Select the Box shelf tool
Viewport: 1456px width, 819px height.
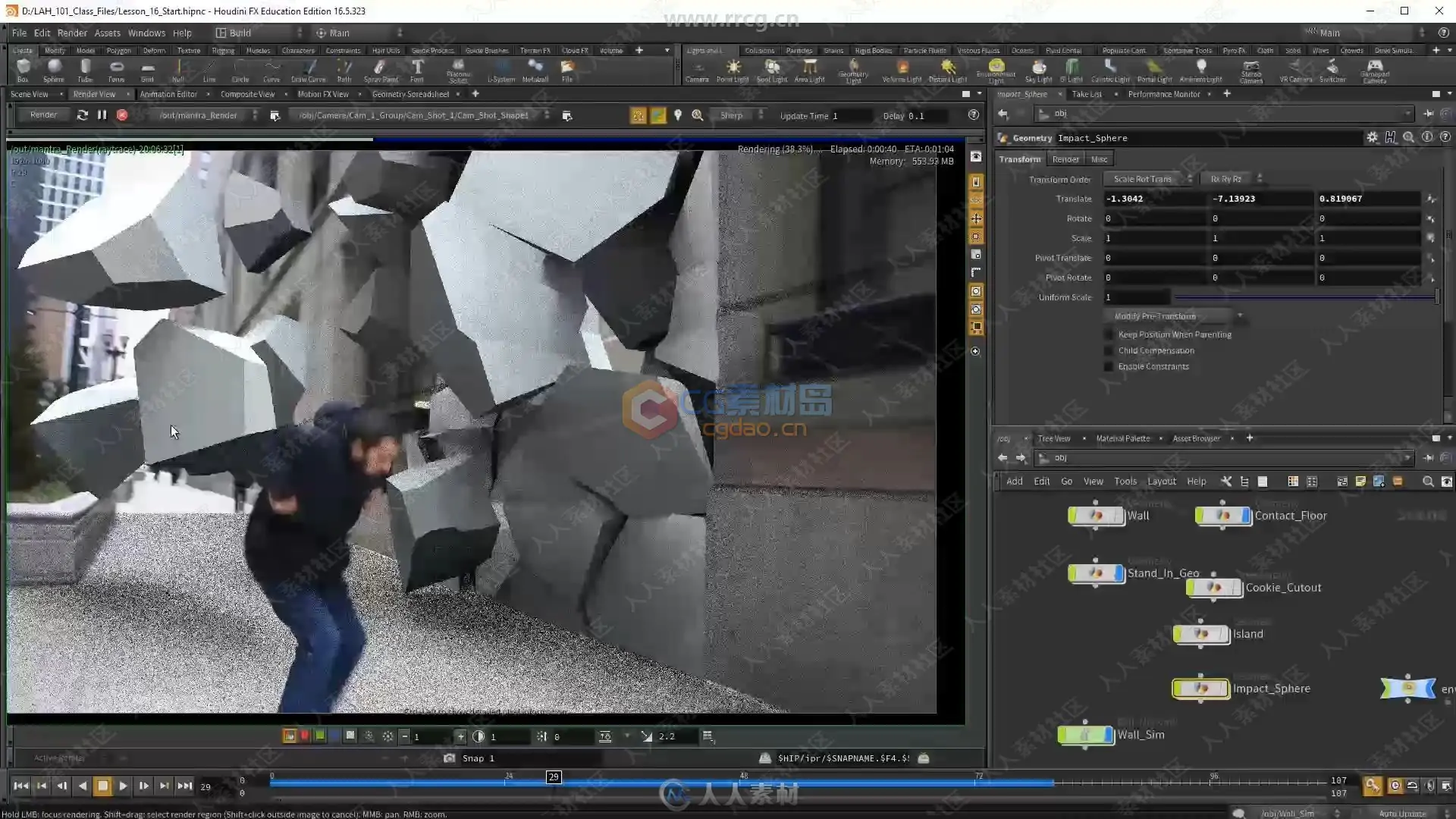pyautogui.click(x=23, y=70)
